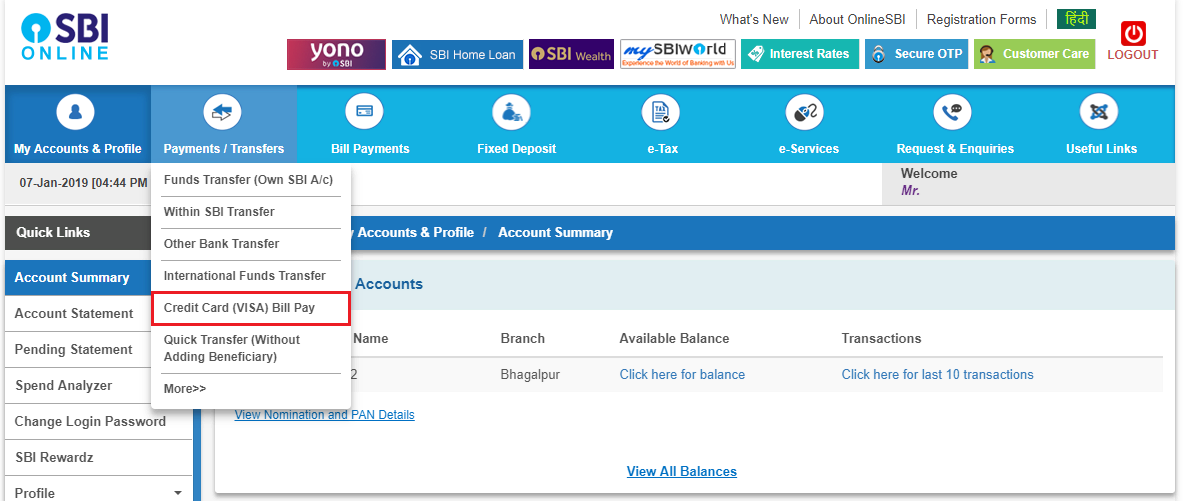Click the SBI Online logo
Viewport: 1183px width, 501px height.
coord(66,38)
